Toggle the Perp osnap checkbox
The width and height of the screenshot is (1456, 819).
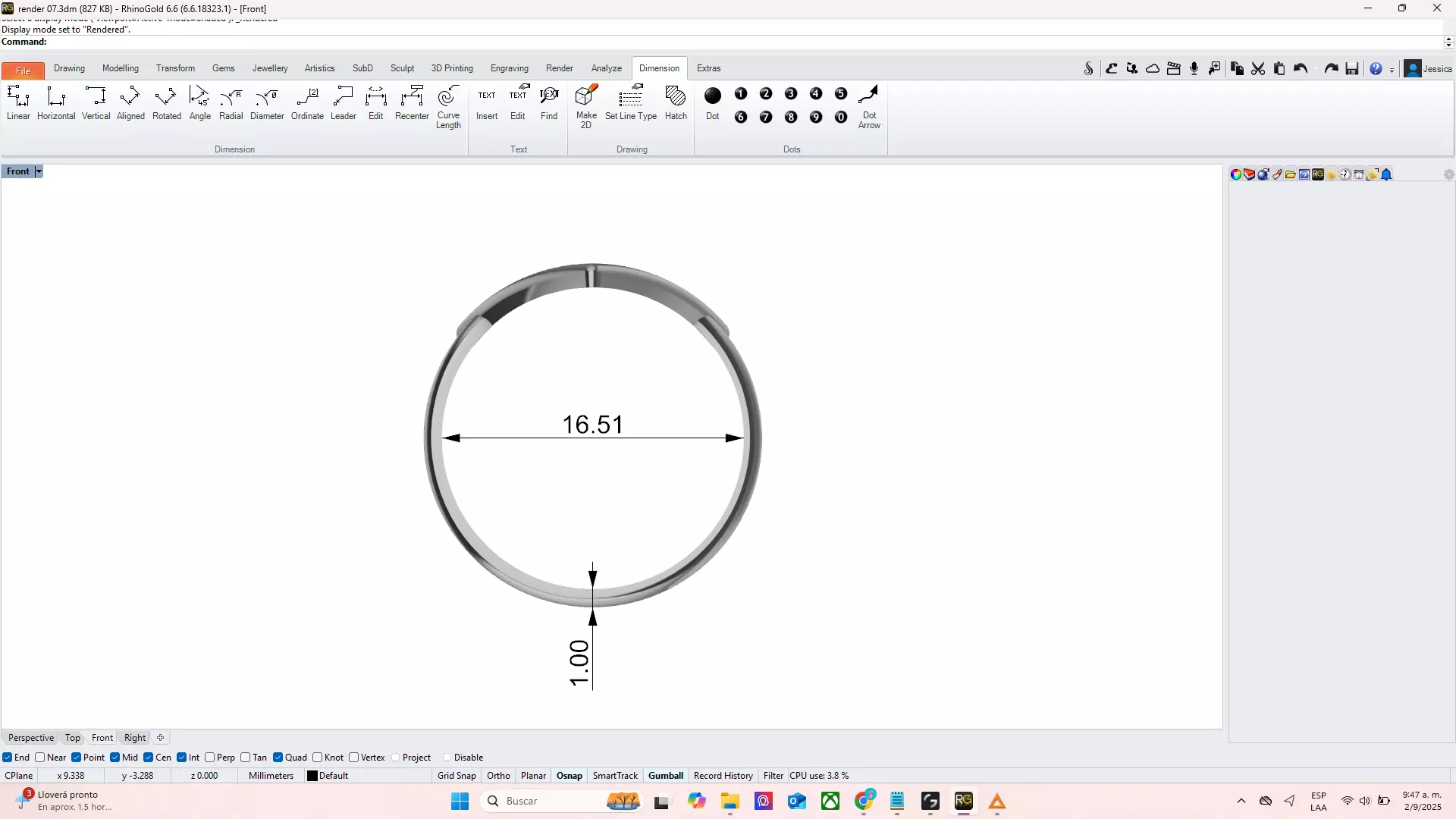[x=210, y=758]
